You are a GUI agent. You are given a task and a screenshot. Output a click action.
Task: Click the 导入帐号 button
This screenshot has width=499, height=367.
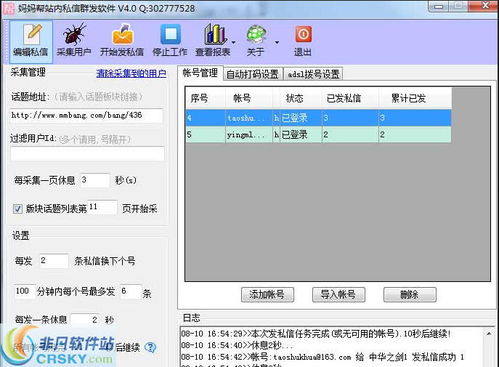[338, 295]
